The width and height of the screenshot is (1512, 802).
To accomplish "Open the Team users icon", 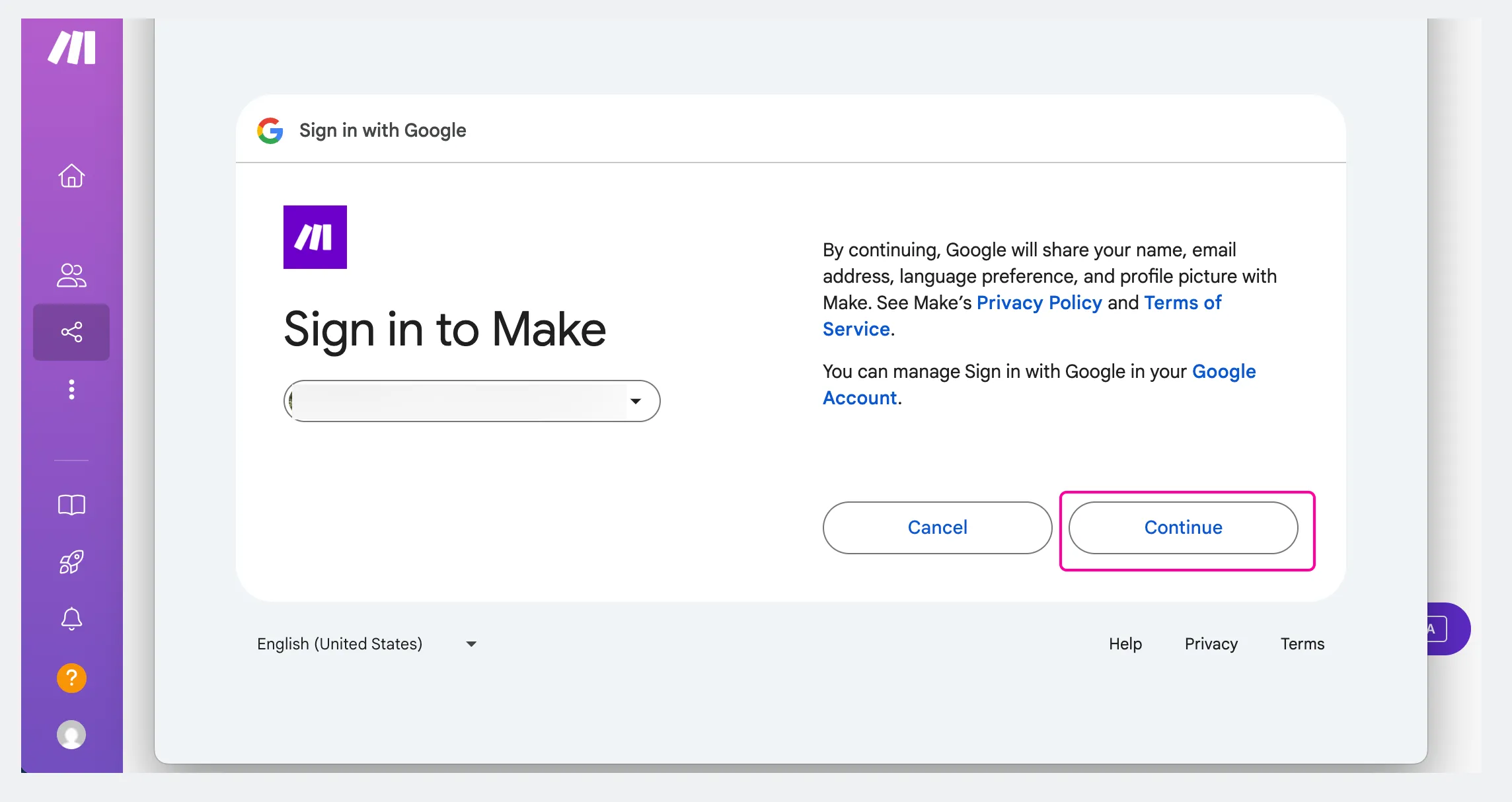I will pyautogui.click(x=71, y=275).
